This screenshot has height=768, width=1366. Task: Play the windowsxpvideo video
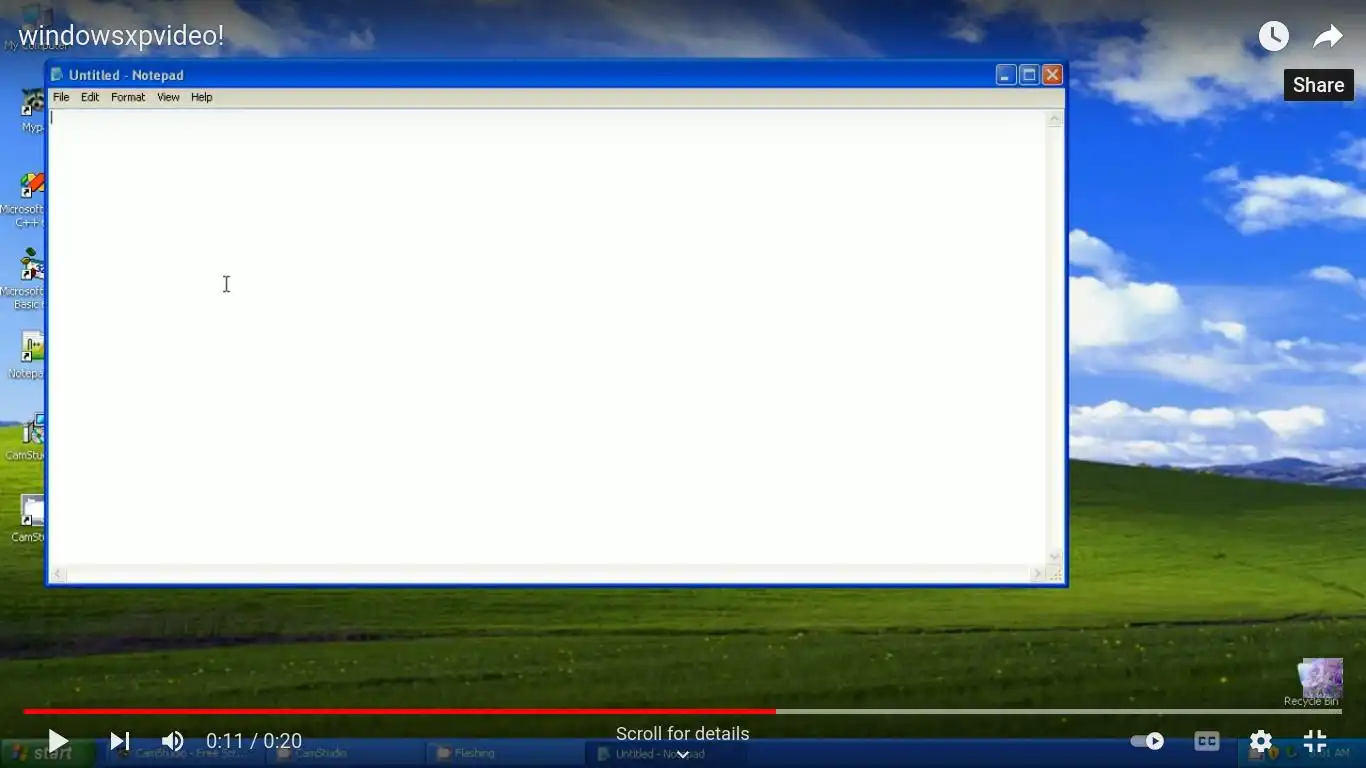click(58, 741)
